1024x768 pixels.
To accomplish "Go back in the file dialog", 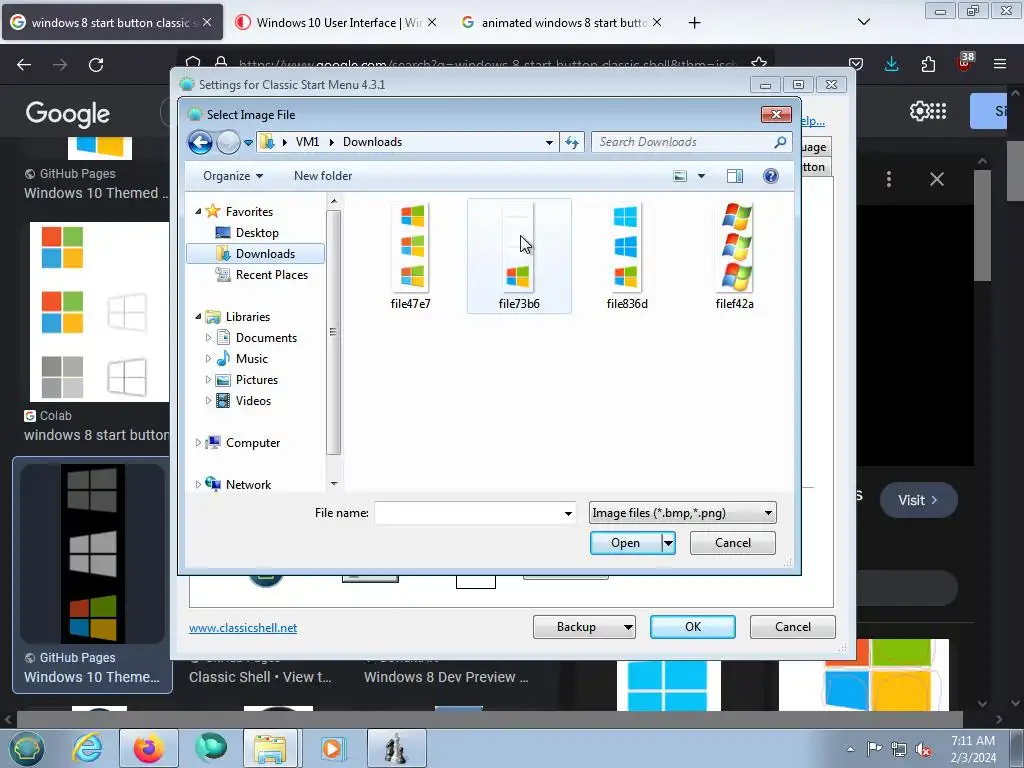I will (x=200, y=142).
